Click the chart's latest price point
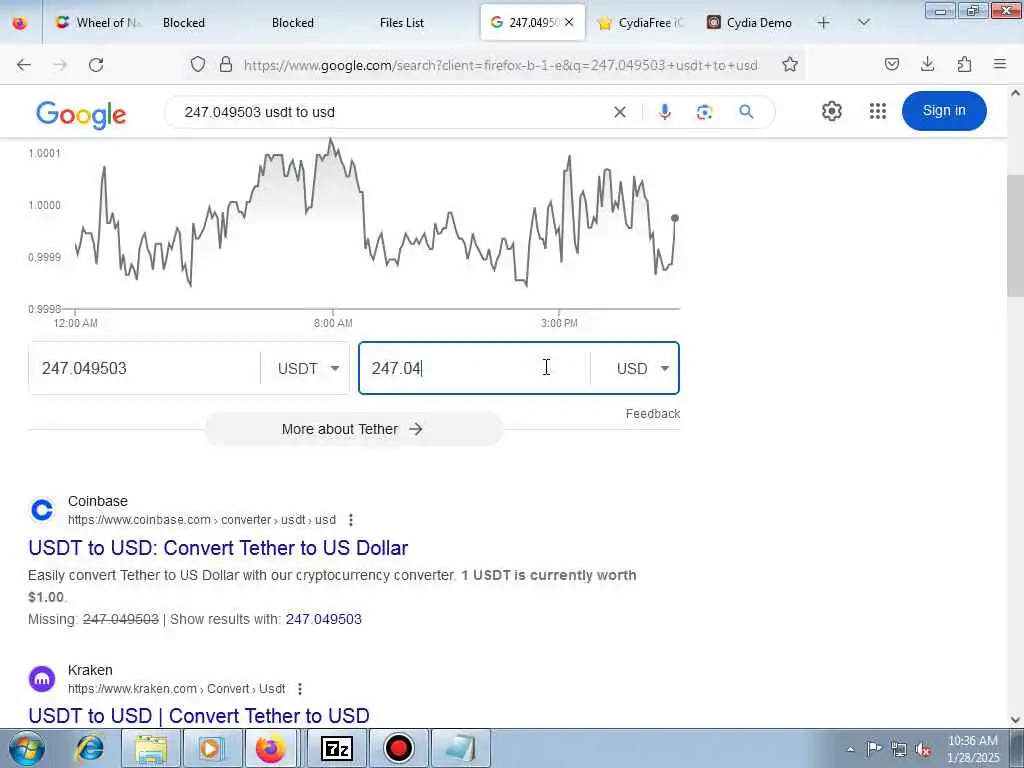This screenshot has width=1024, height=768. click(675, 218)
